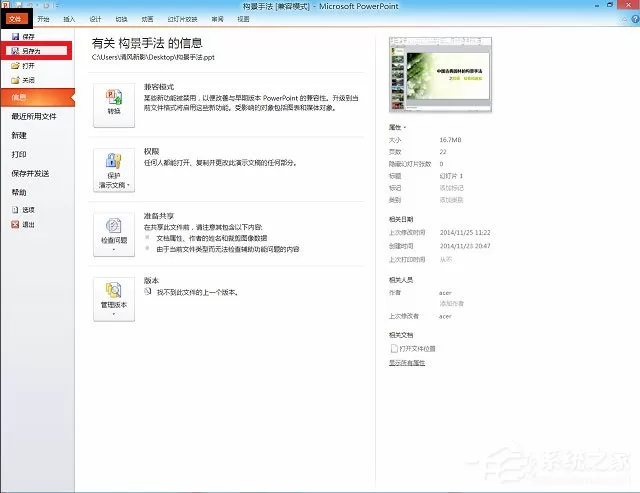Click the PowerPoint app icon in title bar
The image size is (640, 493).
[4, 4]
